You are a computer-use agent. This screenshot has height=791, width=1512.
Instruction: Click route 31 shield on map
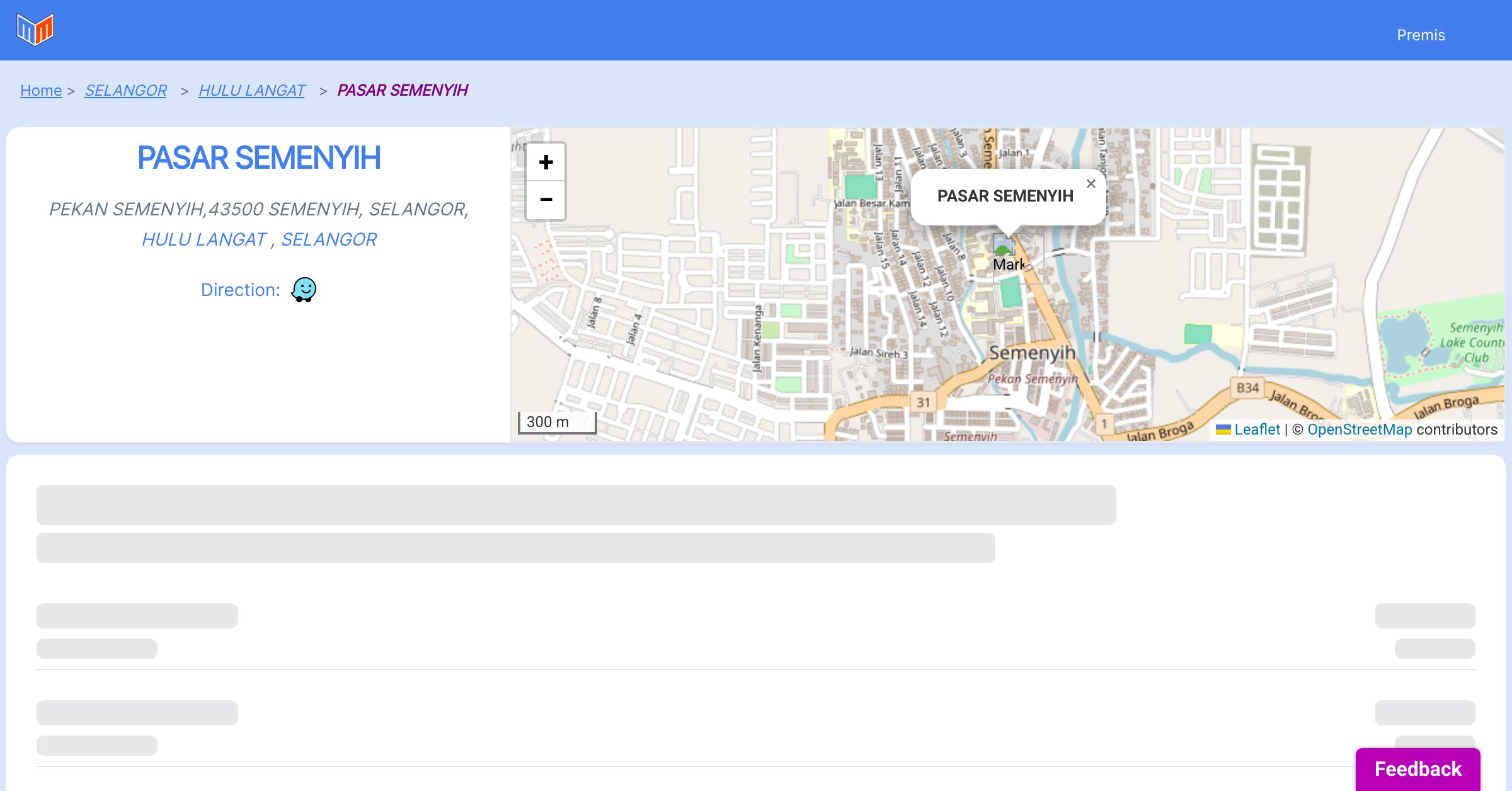tap(923, 402)
